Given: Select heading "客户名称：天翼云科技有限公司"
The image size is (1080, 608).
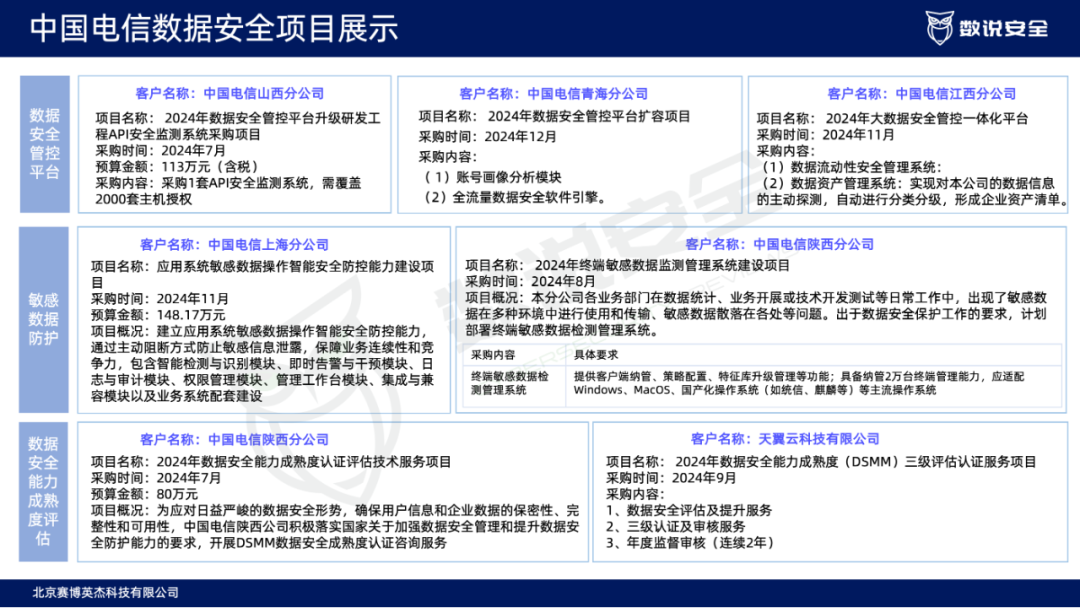Looking at the screenshot, I should [x=785, y=439].
